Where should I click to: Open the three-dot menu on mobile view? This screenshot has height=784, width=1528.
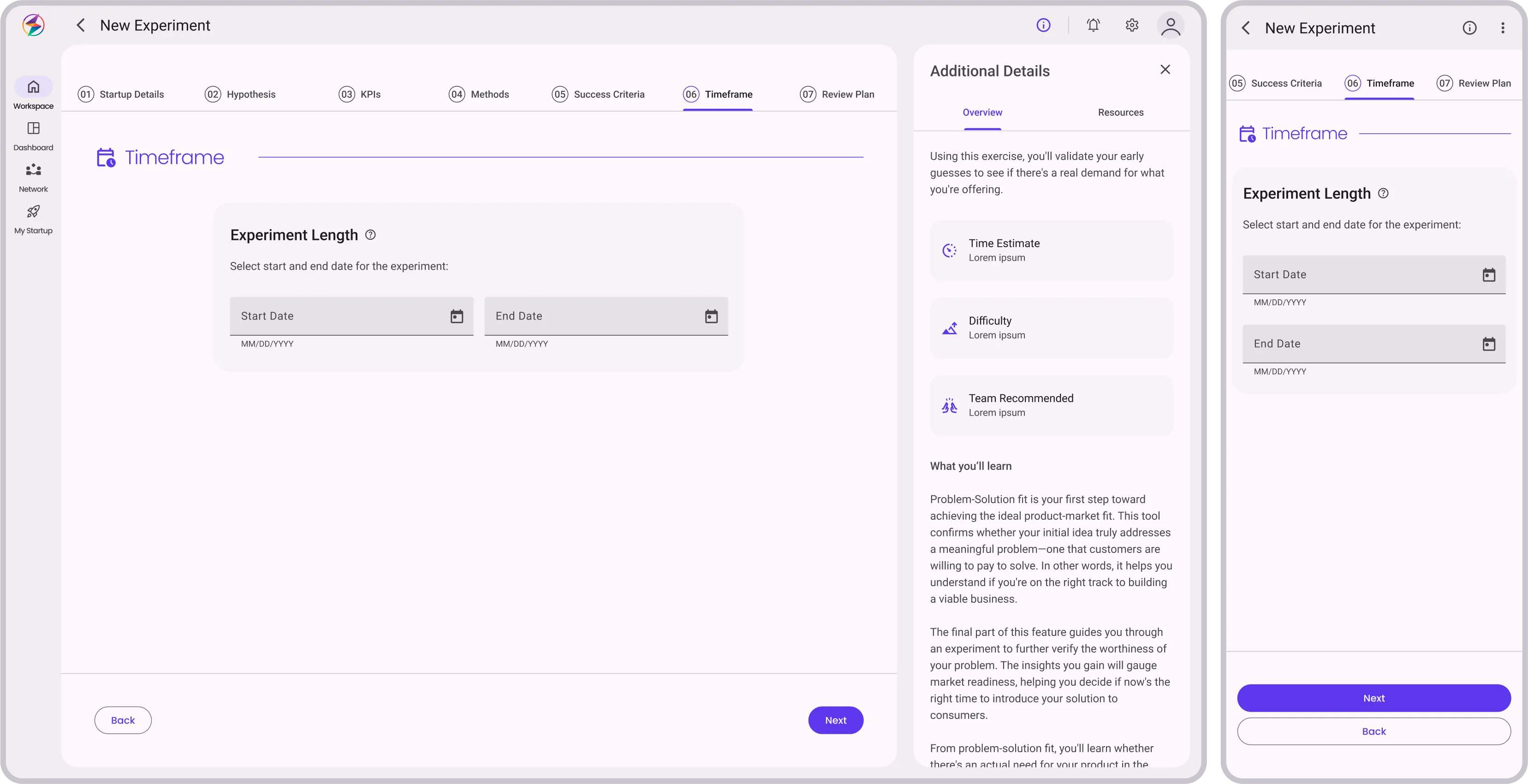[x=1503, y=27]
